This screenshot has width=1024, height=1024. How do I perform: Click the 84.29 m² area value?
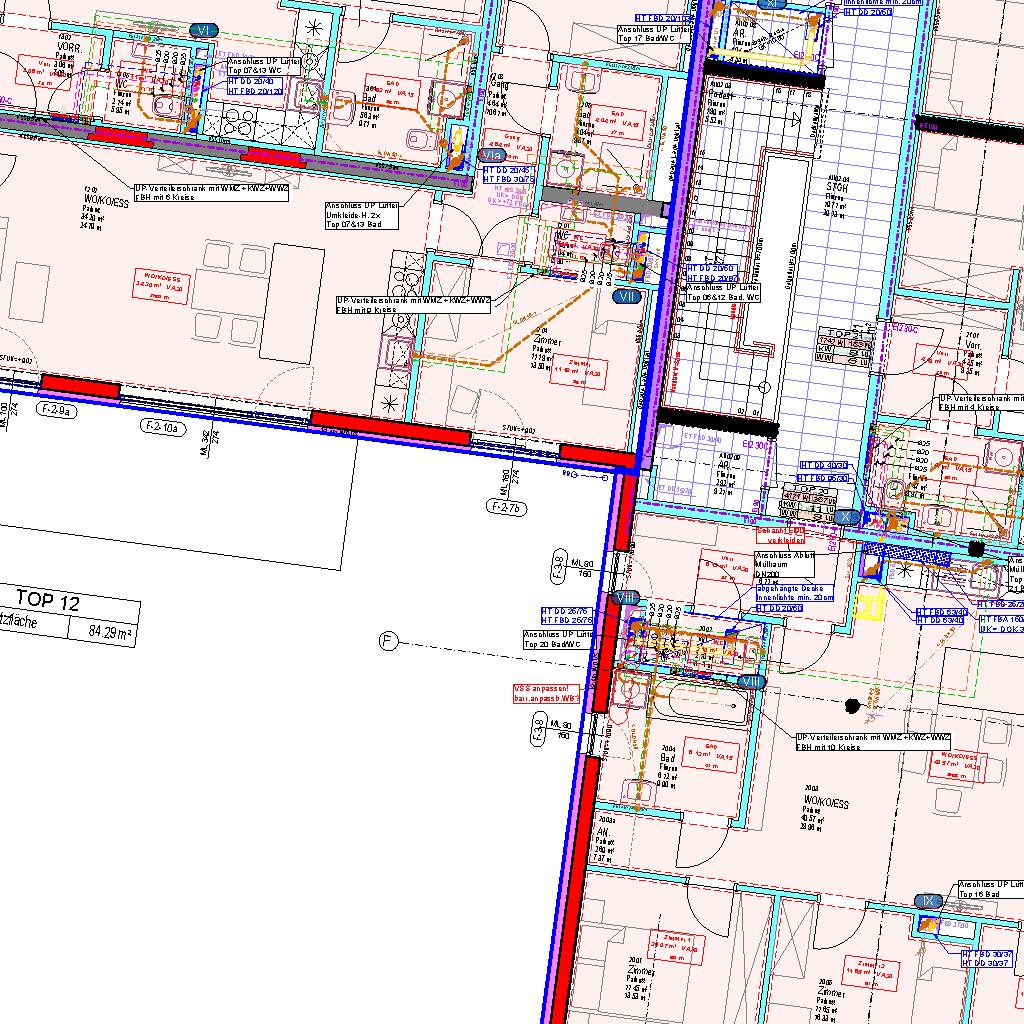pyautogui.click(x=110, y=632)
